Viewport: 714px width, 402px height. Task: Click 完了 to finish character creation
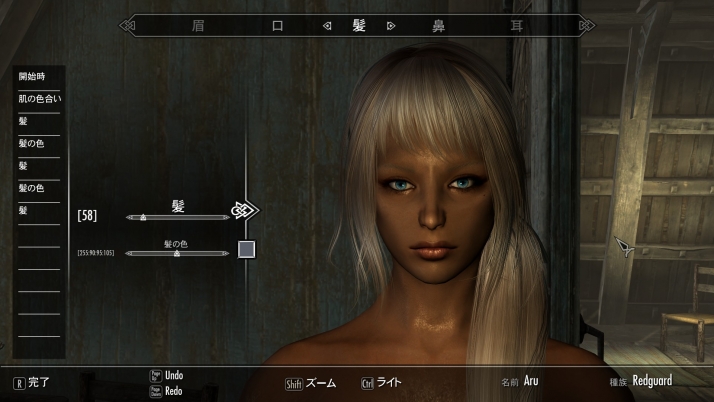39,382
